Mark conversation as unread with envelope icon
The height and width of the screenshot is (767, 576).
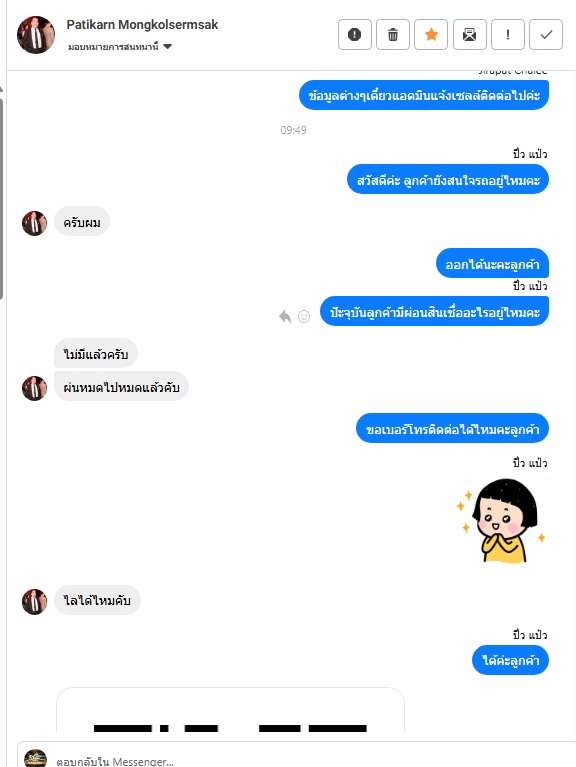469,35
